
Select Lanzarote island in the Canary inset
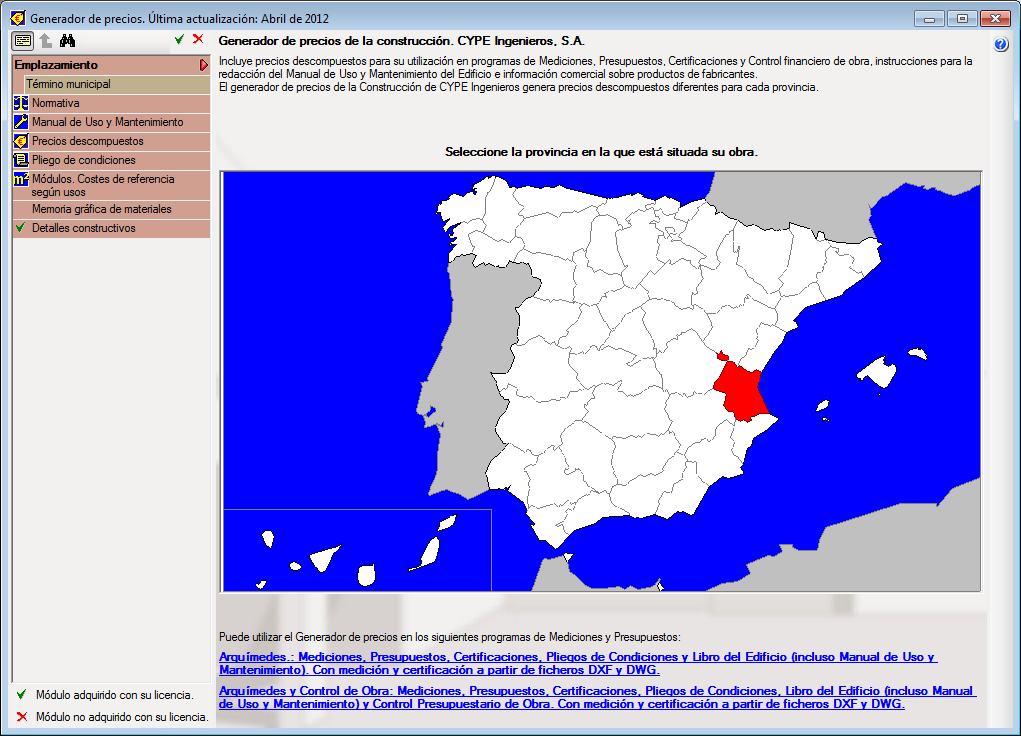coord(447,522)
